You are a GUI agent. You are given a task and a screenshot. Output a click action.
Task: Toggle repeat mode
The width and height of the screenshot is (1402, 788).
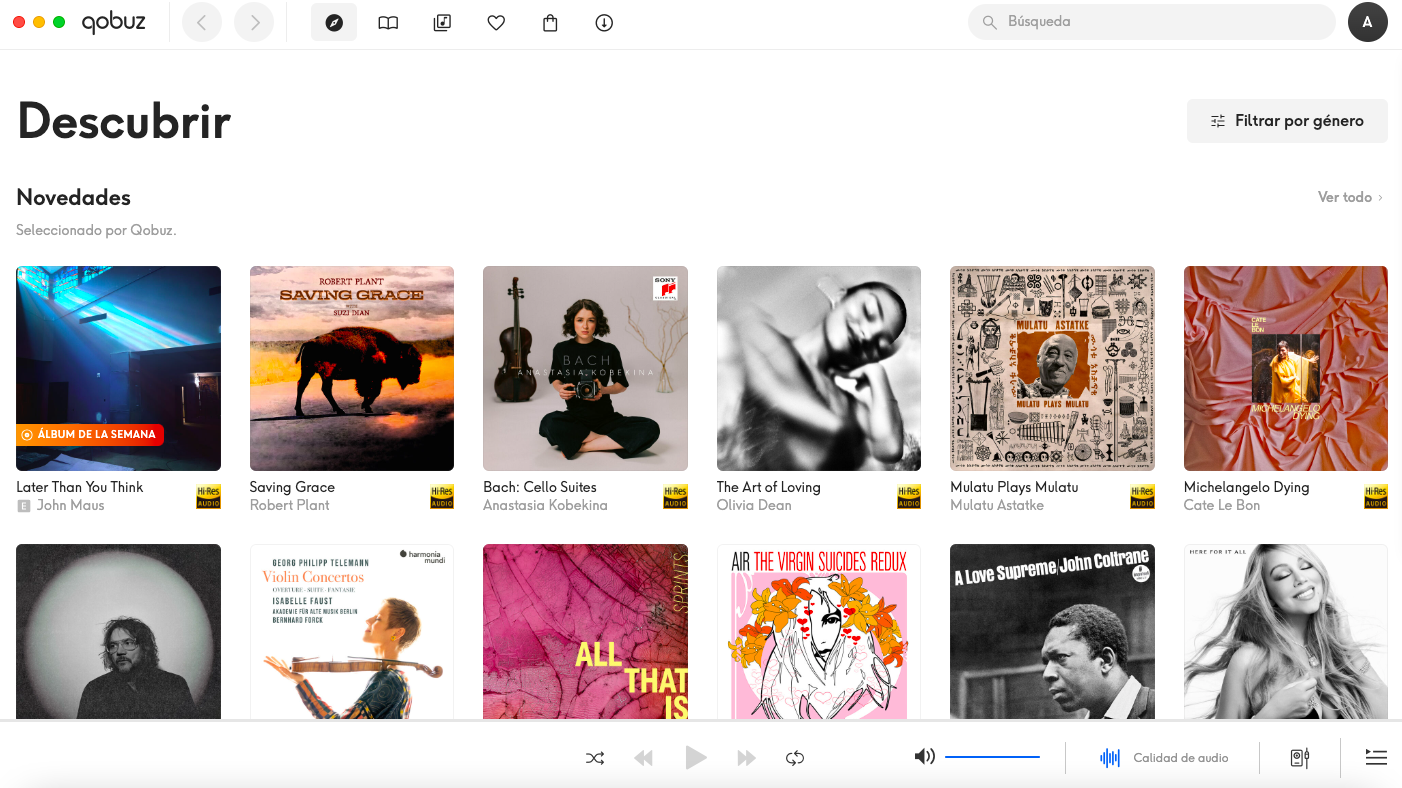[x=795, y=758]
